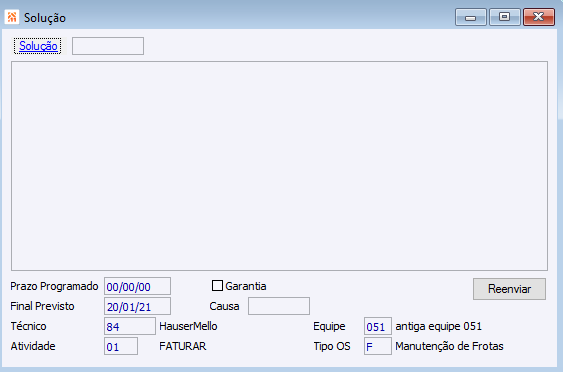Click the FATURAR activity text
This screenshot has height=372, width=563.
coord(182,346)
